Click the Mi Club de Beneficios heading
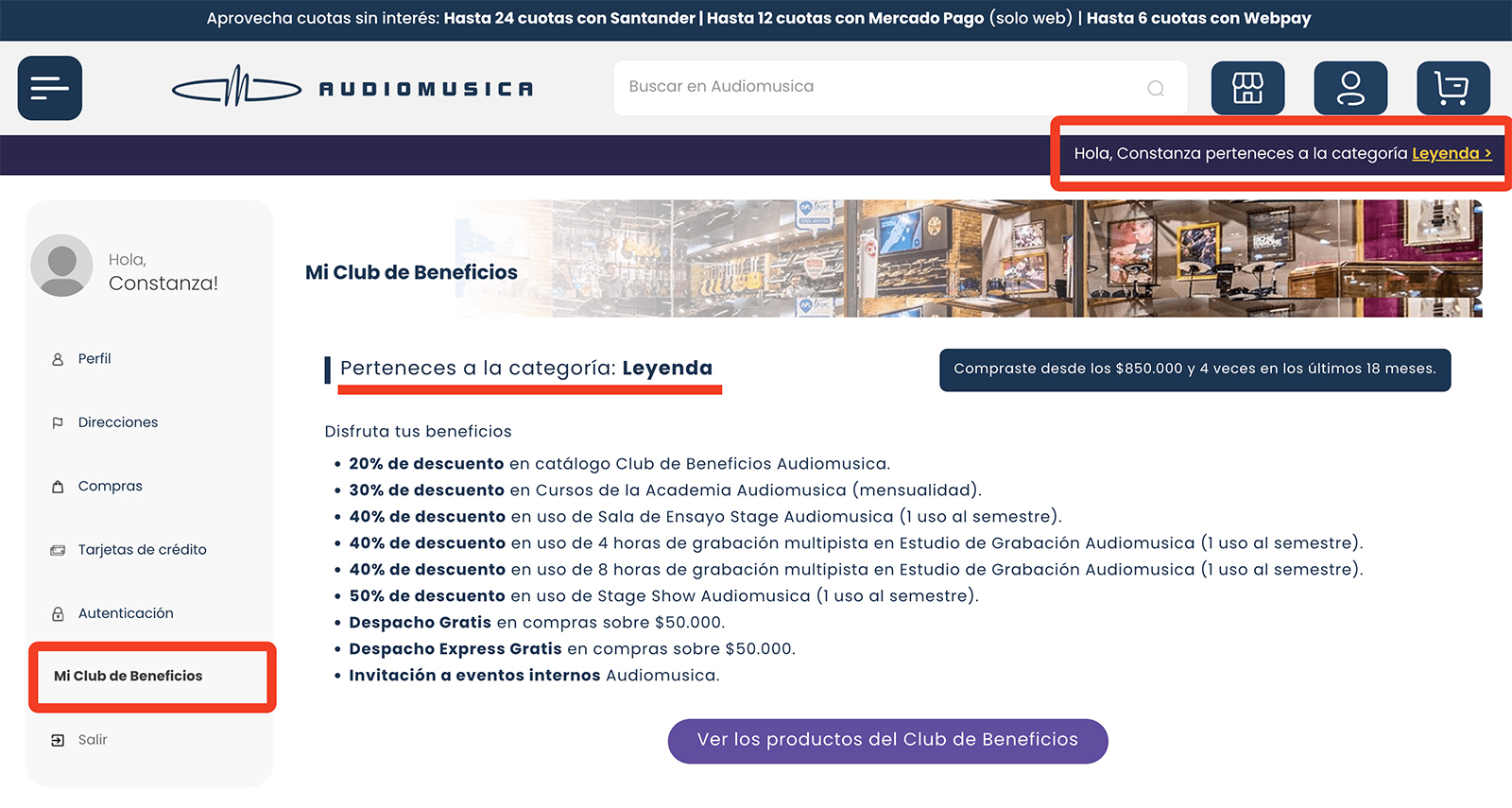 point(411,272)
